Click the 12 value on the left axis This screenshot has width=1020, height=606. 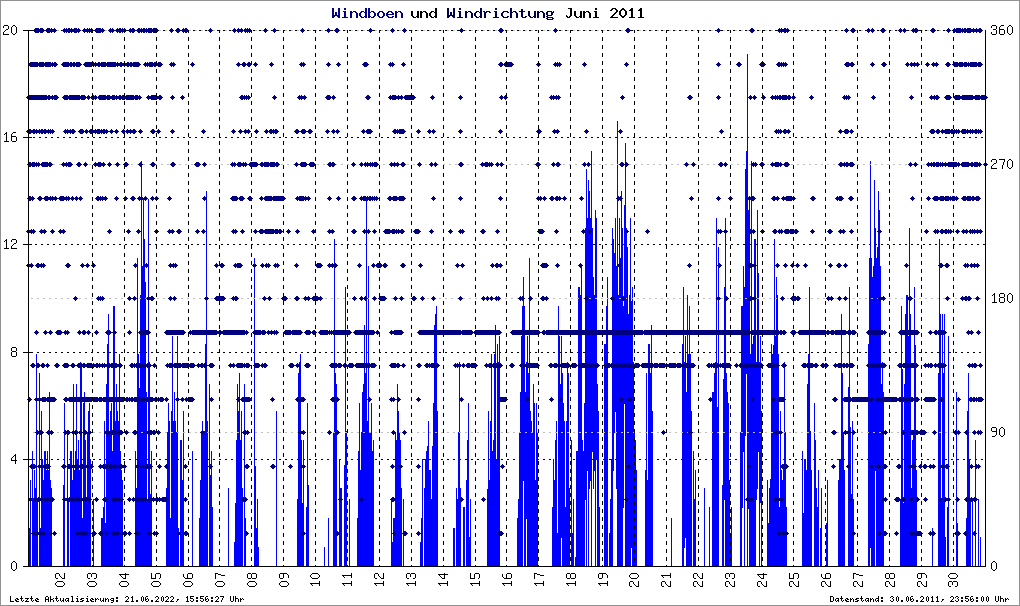tap(10, 244)
